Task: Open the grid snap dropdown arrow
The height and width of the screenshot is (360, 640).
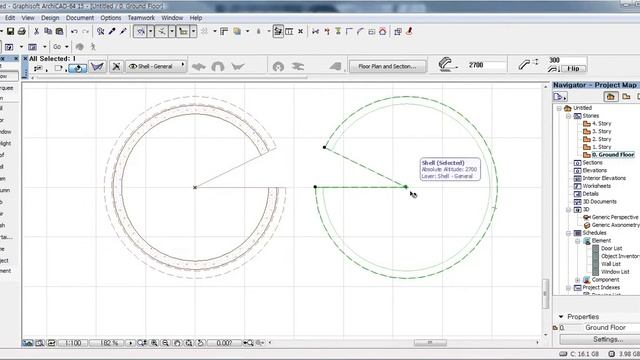Action: 193,31
